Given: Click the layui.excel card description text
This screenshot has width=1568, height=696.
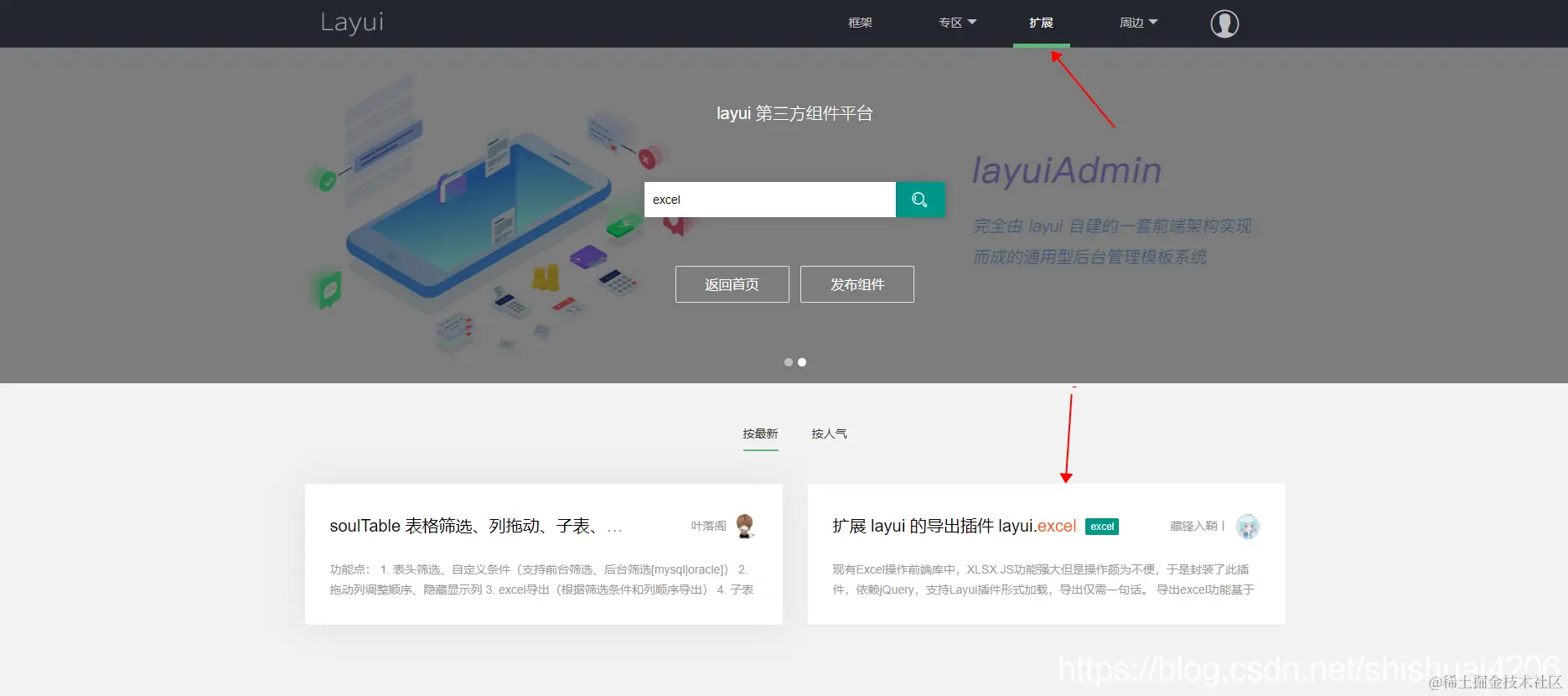Looking at the screenshot, I should tap(1043, 579).
